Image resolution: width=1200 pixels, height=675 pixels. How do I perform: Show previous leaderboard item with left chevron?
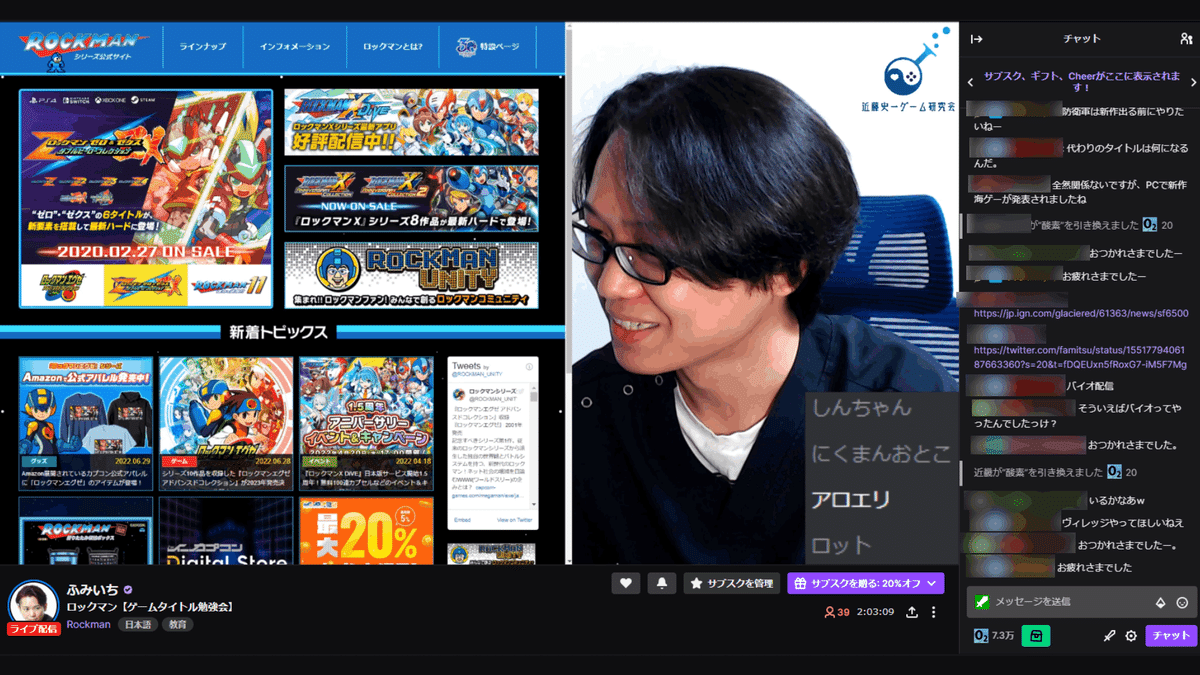970,82
